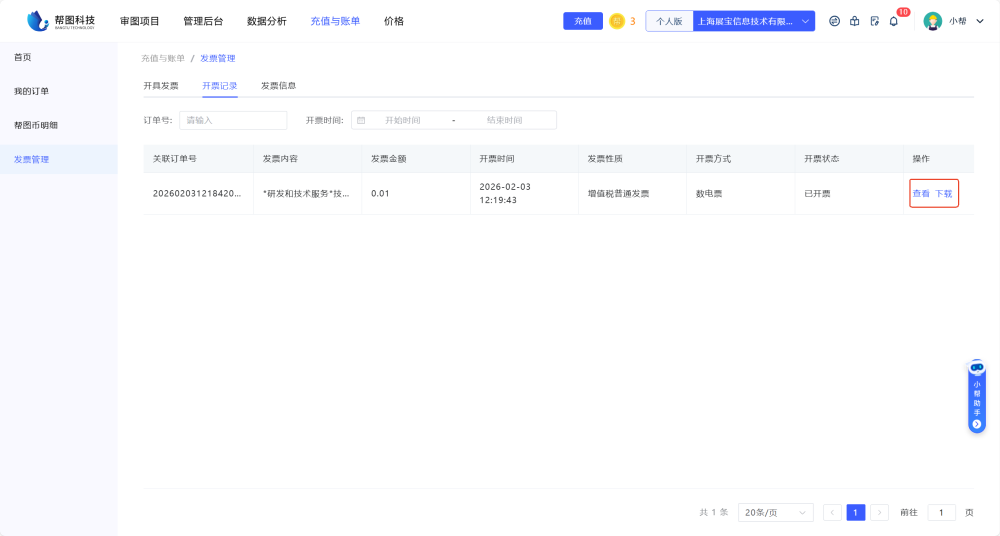1000x536 pixels.
Task: Click the 充值 button
Action: click(x=582, y=21)
